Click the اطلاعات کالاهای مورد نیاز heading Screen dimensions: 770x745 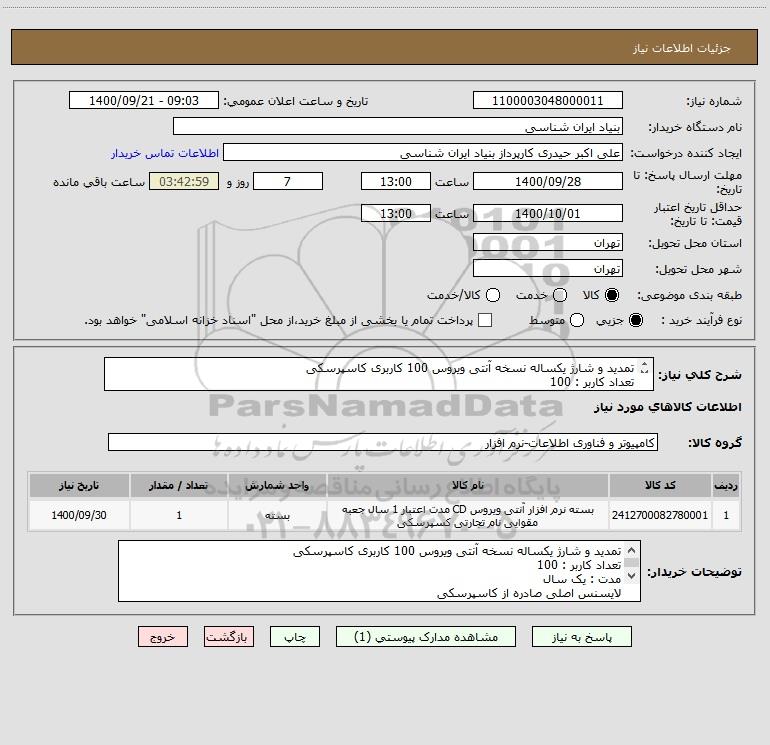coord(668,407)
